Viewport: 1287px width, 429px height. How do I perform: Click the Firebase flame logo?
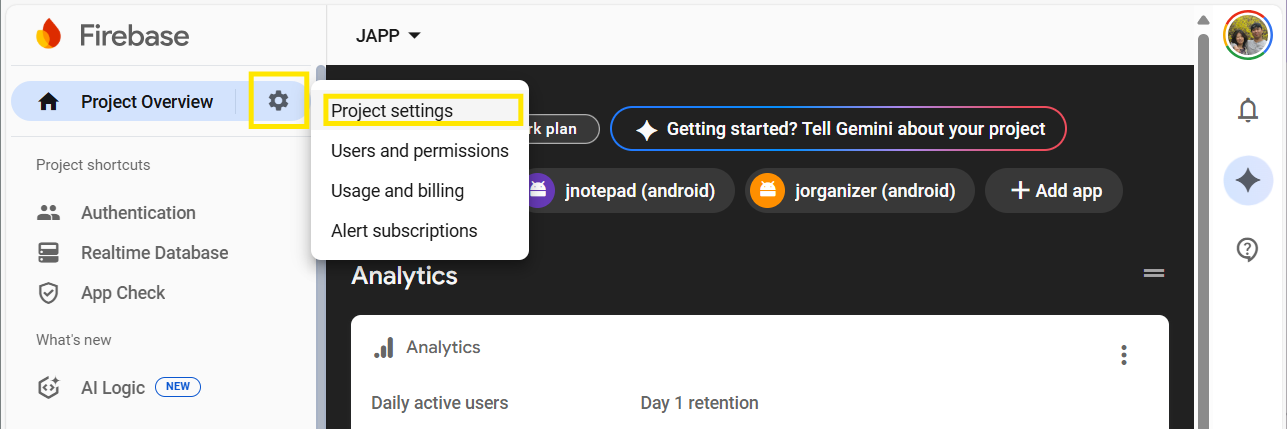pyautogui.click(x=48, y=35)
